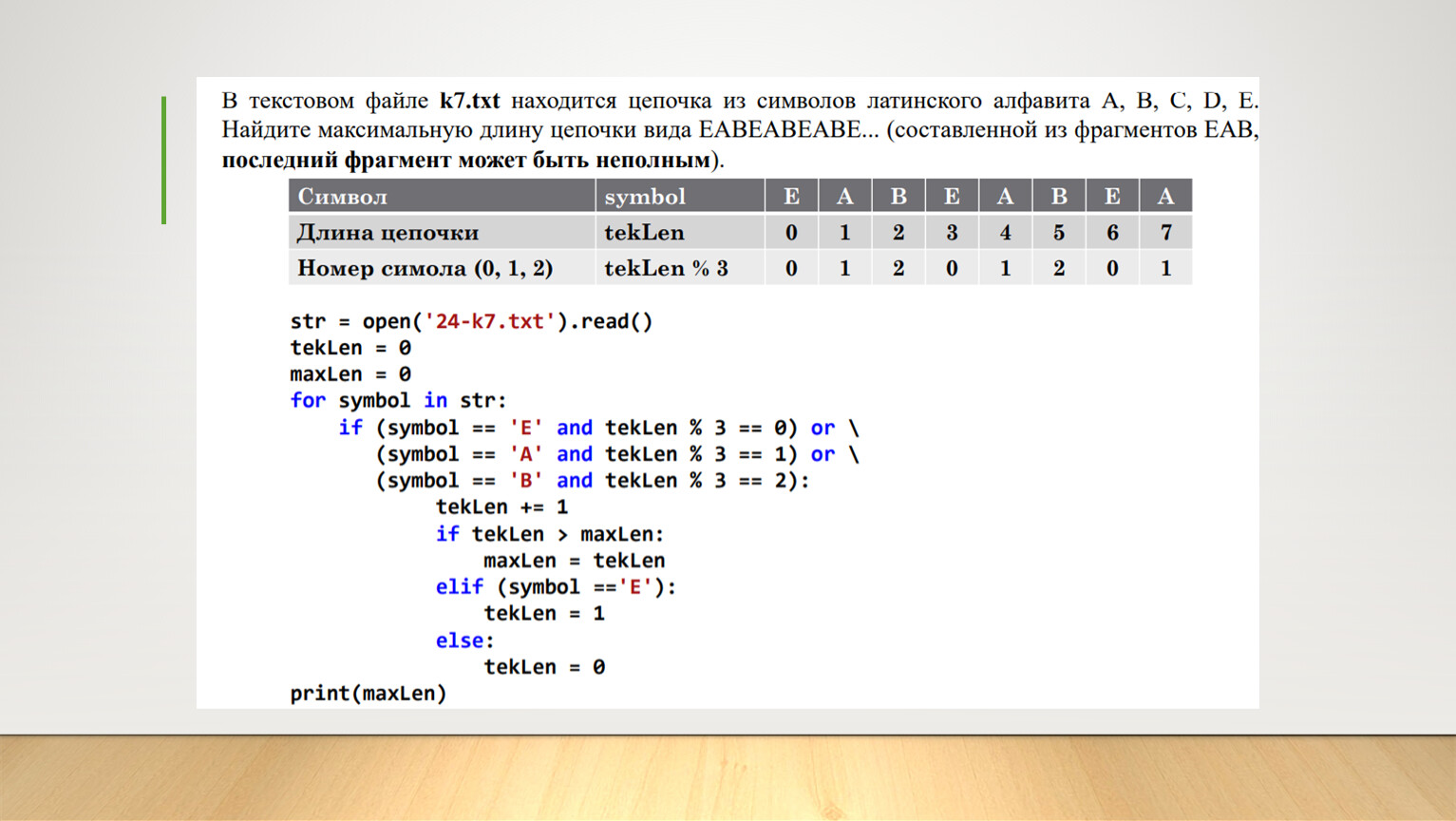
Task: Select the 'else:' keyword line
Action: point(464,640)
